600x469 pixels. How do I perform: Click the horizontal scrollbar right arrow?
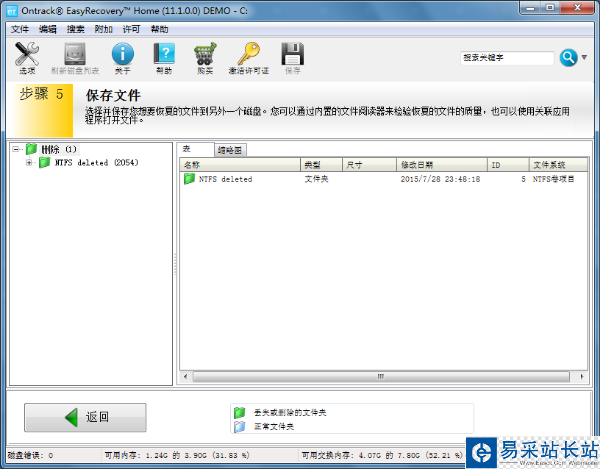(x=582, y=376)
